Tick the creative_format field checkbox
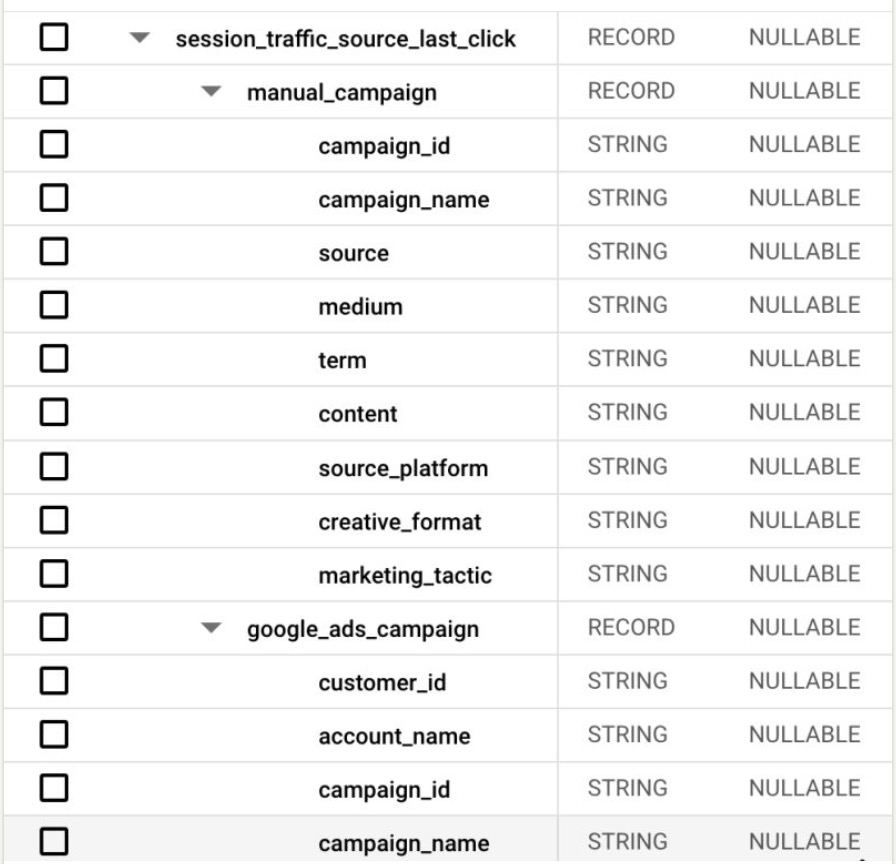Viewport: 896px width, 864px height. pyautogui.click(x=53, y=521)
